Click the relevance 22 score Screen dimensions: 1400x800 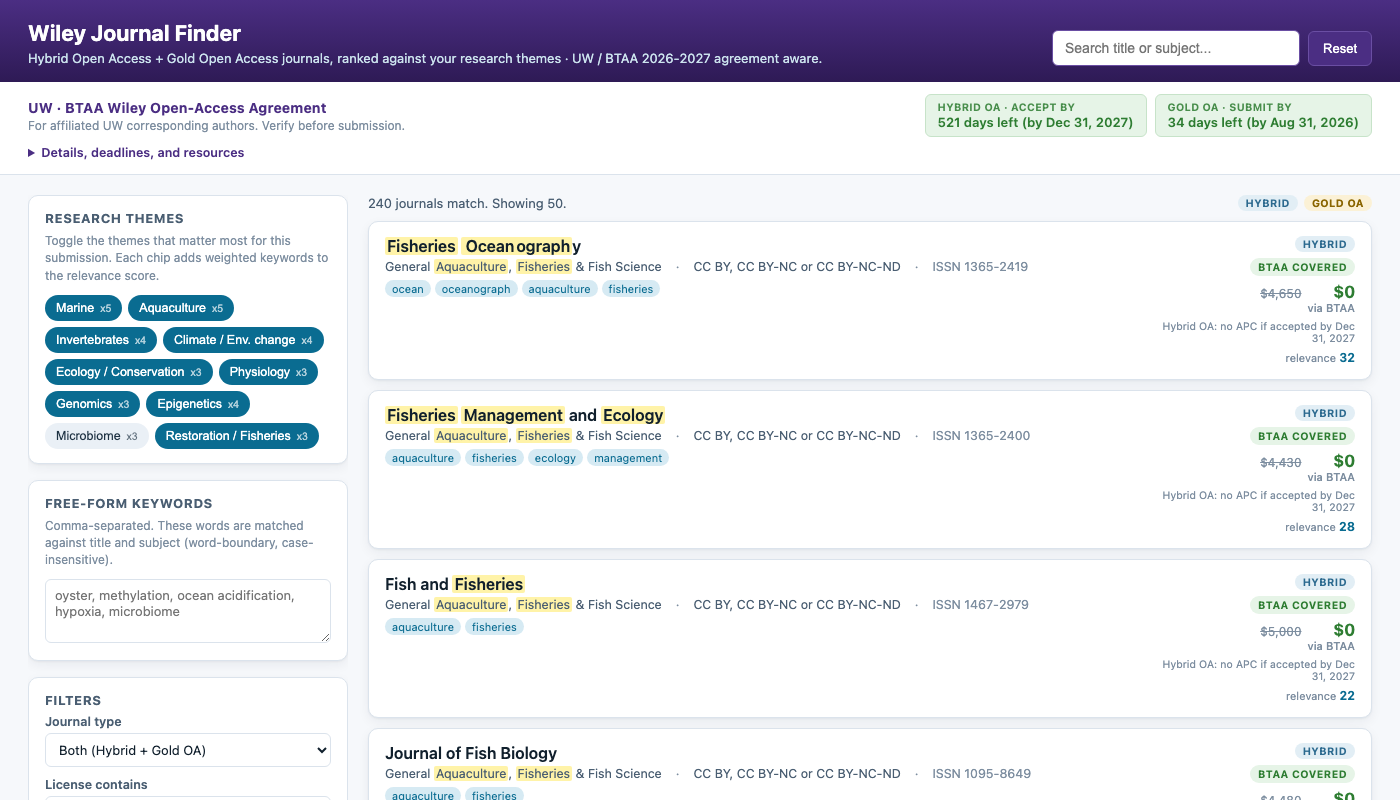[x=1320, y=696]
